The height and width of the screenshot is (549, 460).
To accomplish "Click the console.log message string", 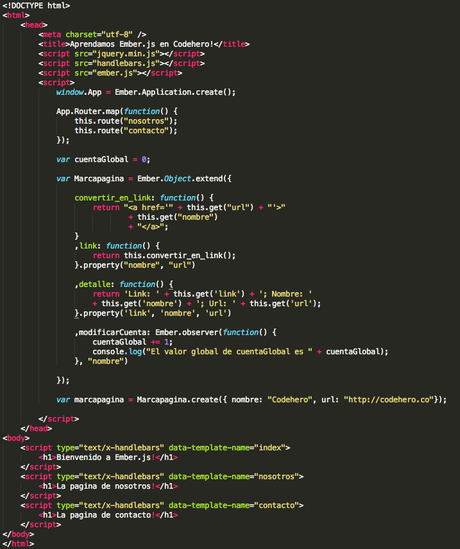I will tap(229, 352).
